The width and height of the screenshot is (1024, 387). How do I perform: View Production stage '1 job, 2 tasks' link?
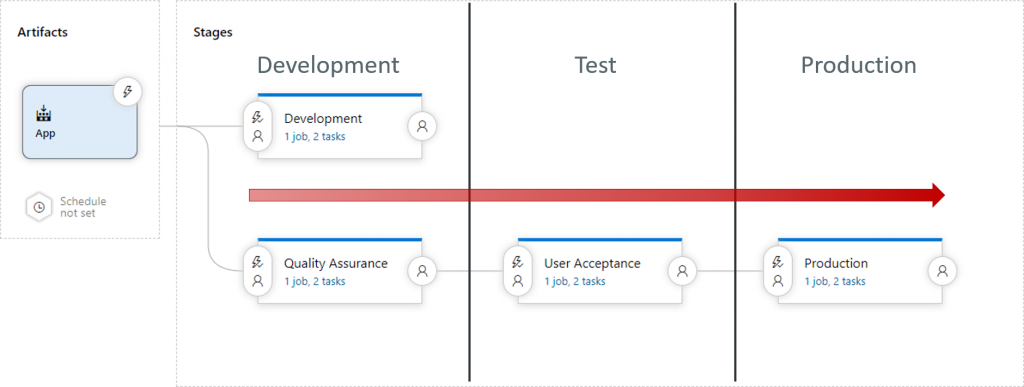pyautogui.click(x=835, y=282)
